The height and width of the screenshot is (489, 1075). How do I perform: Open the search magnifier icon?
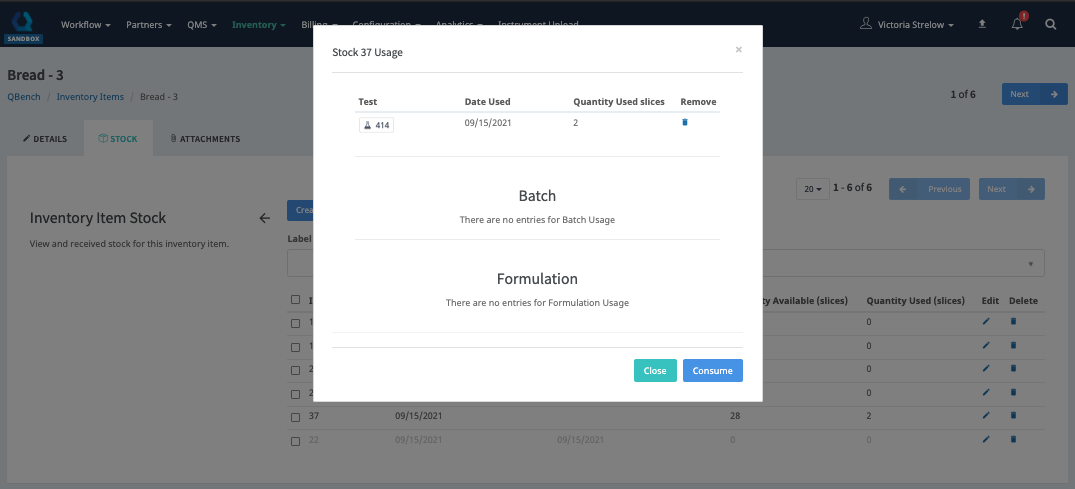1050,24
